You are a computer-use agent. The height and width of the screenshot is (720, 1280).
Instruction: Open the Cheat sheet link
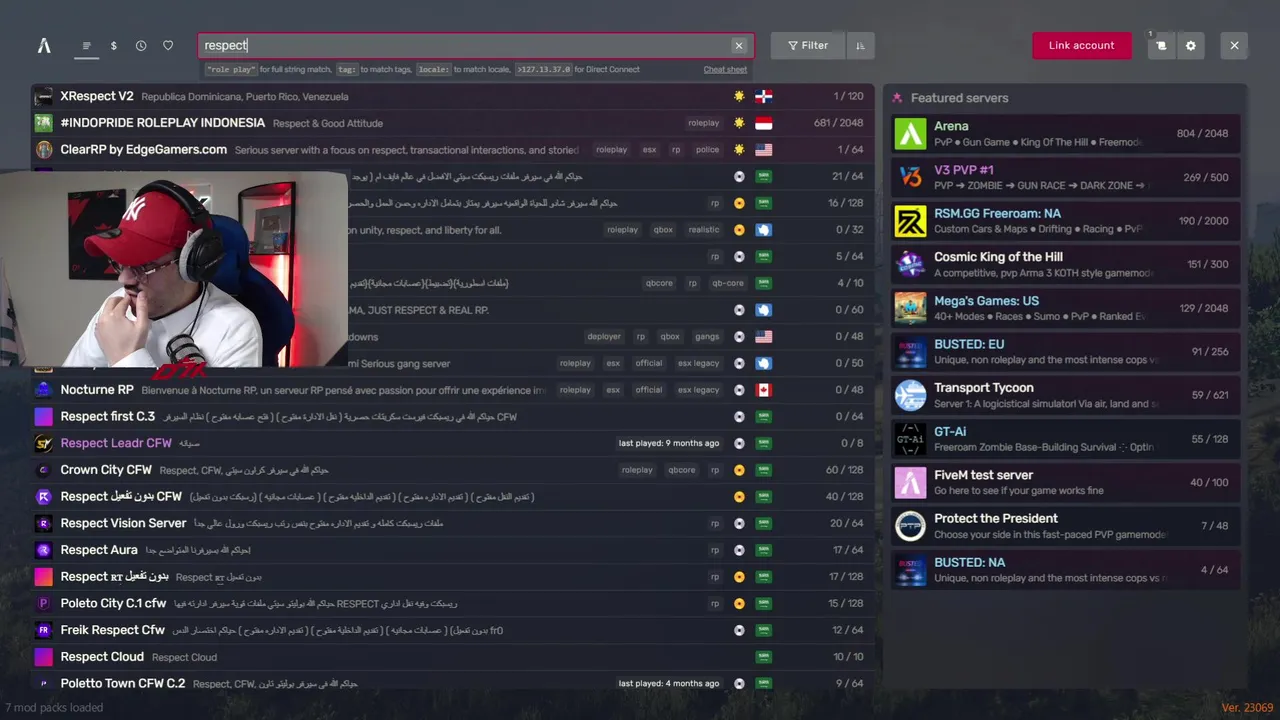(725, 70)
